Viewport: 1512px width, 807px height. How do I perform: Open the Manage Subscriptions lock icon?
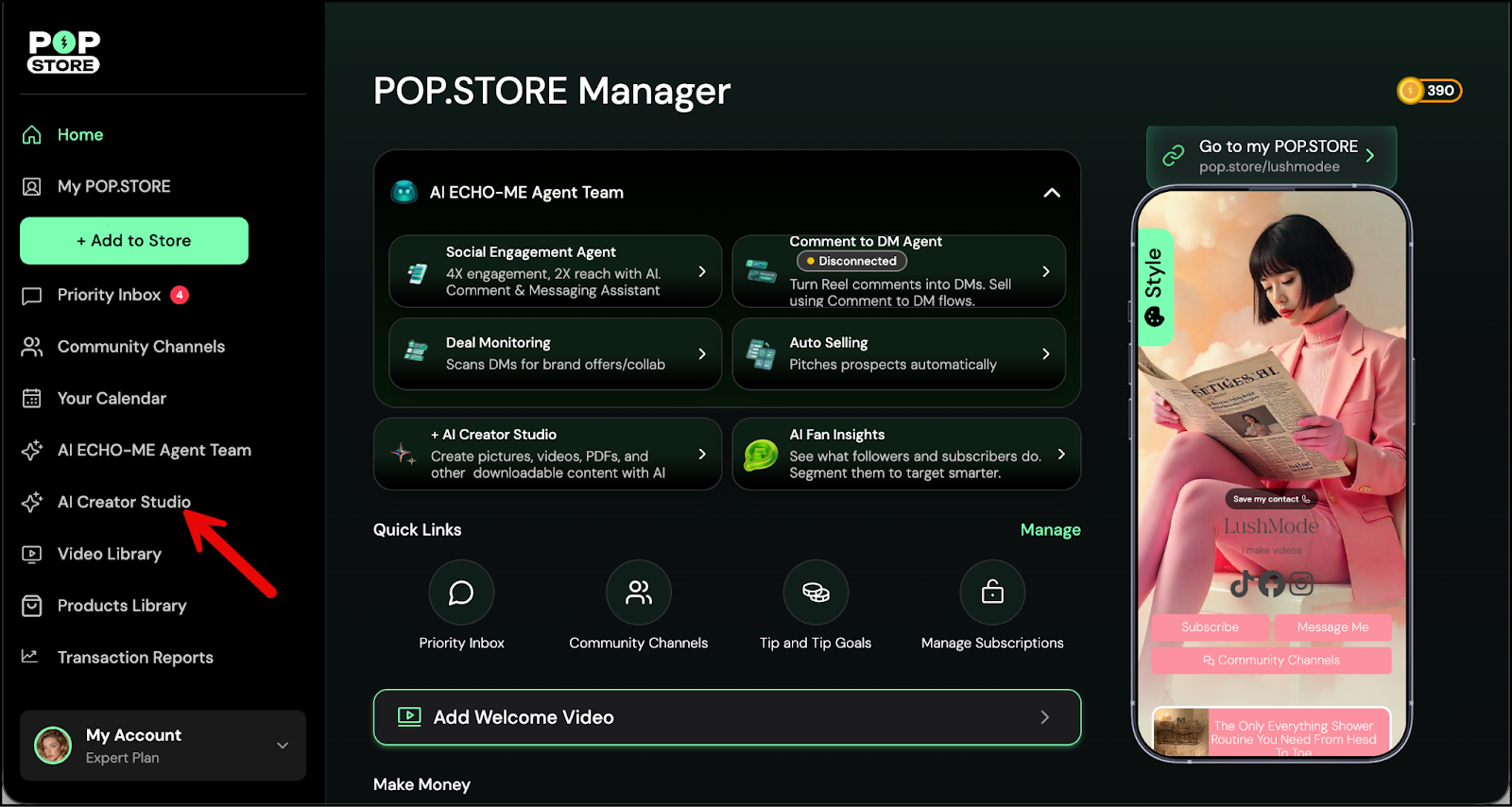click(x=992, y=592)
